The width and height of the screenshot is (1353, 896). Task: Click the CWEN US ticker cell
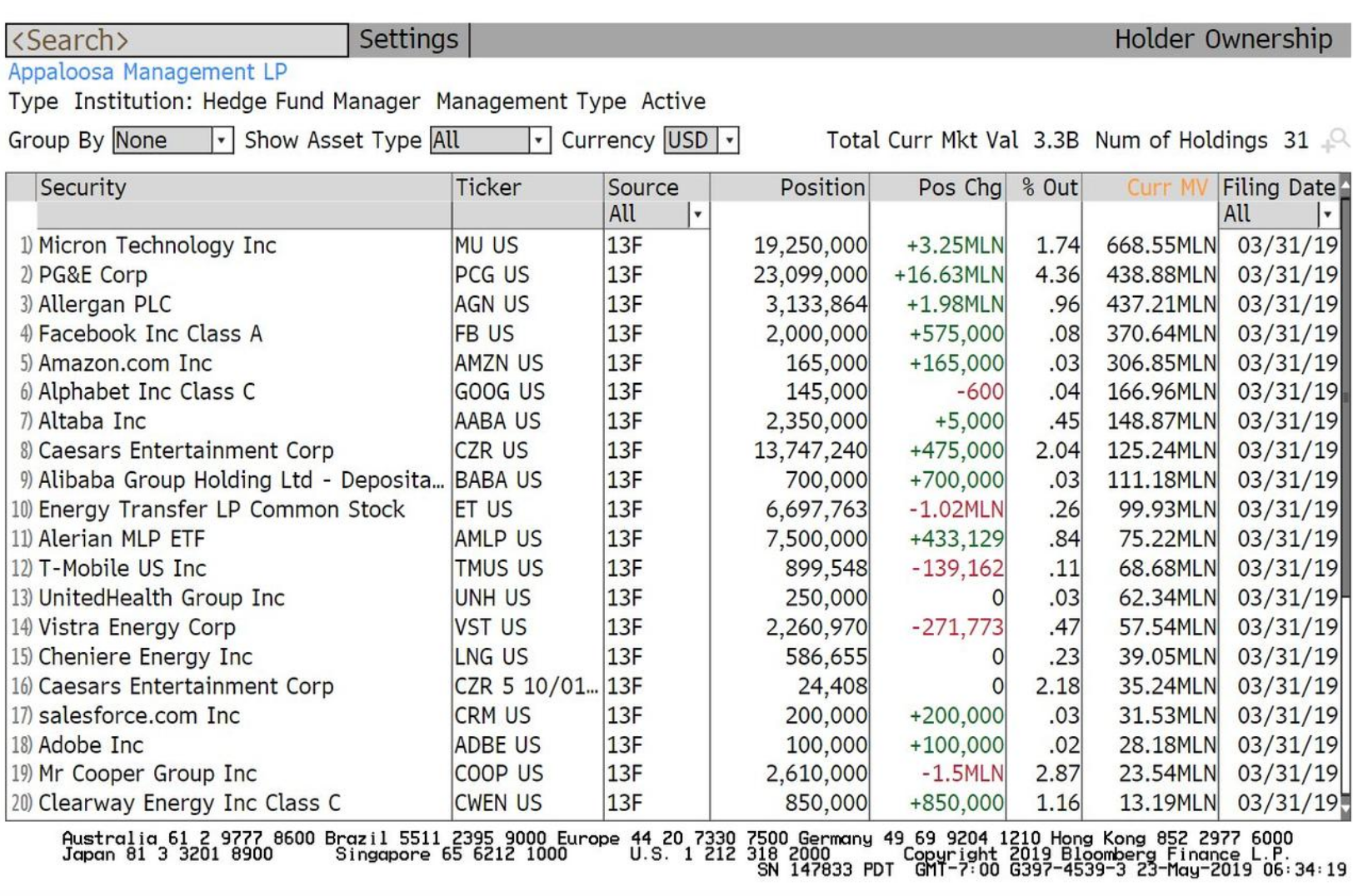click(498, 804)
